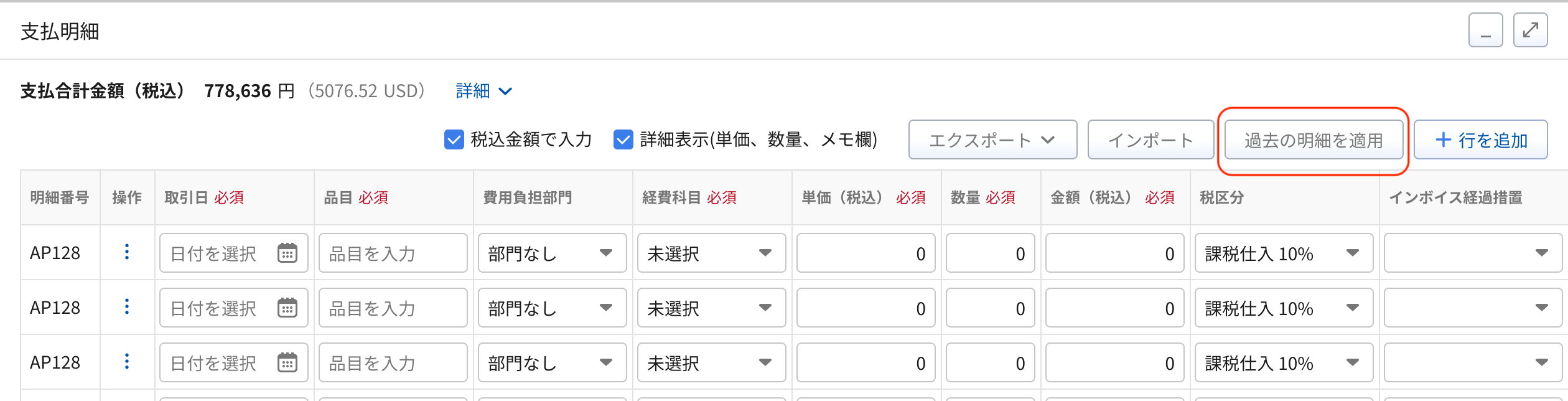
Task: Open calendar picker in third row 取引日
Action: click(x=287, y=362)
